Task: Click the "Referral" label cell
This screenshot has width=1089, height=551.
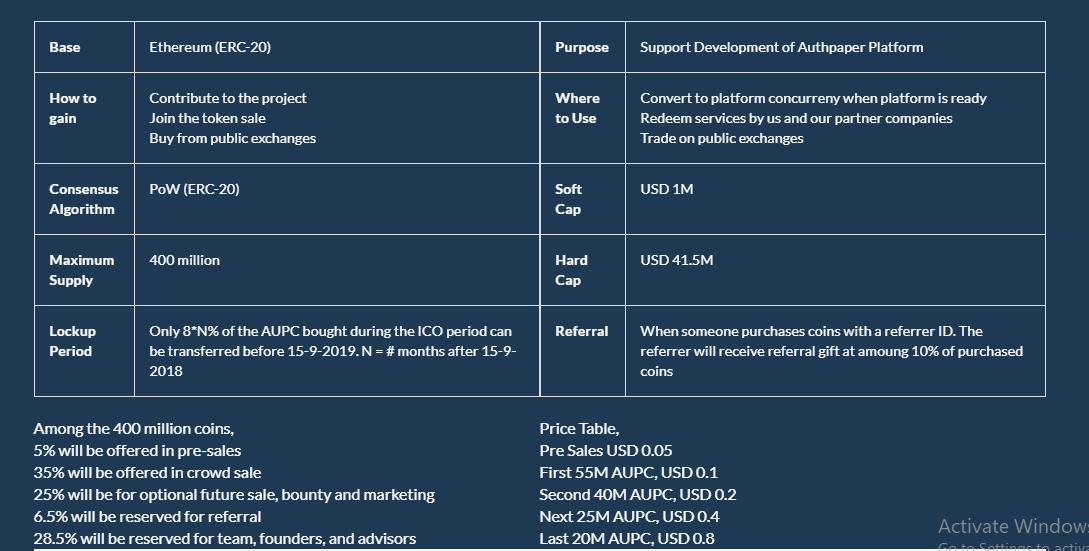Action: click(x=581, y=331)
